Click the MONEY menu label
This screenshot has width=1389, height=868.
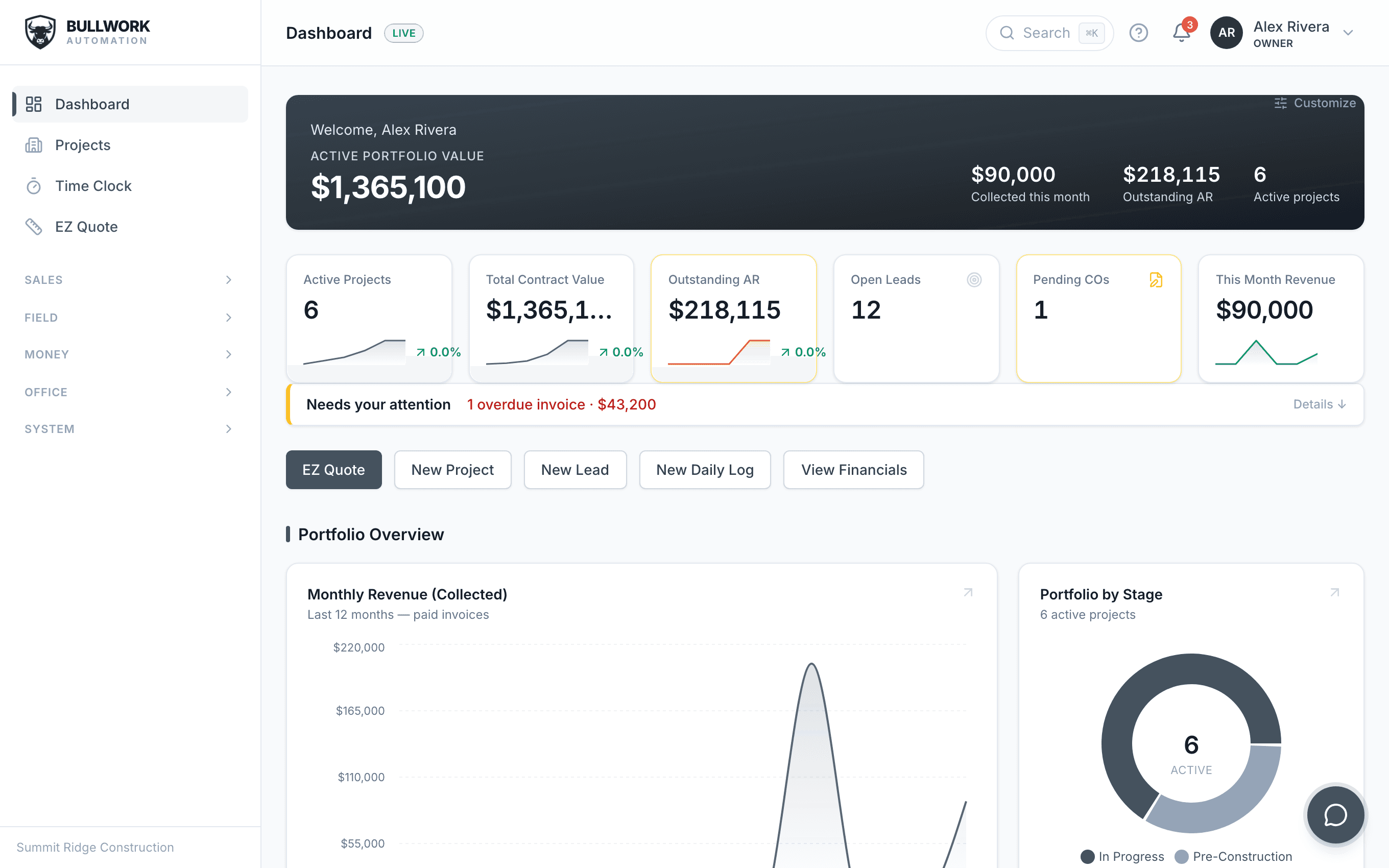(x=46, y=354)
